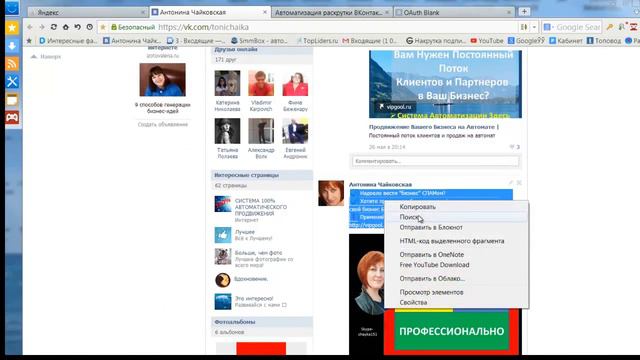Open SmmBox bookmark in bookmarks bar
This screenshot has width=640, height=360.
(x=259, y=40)
